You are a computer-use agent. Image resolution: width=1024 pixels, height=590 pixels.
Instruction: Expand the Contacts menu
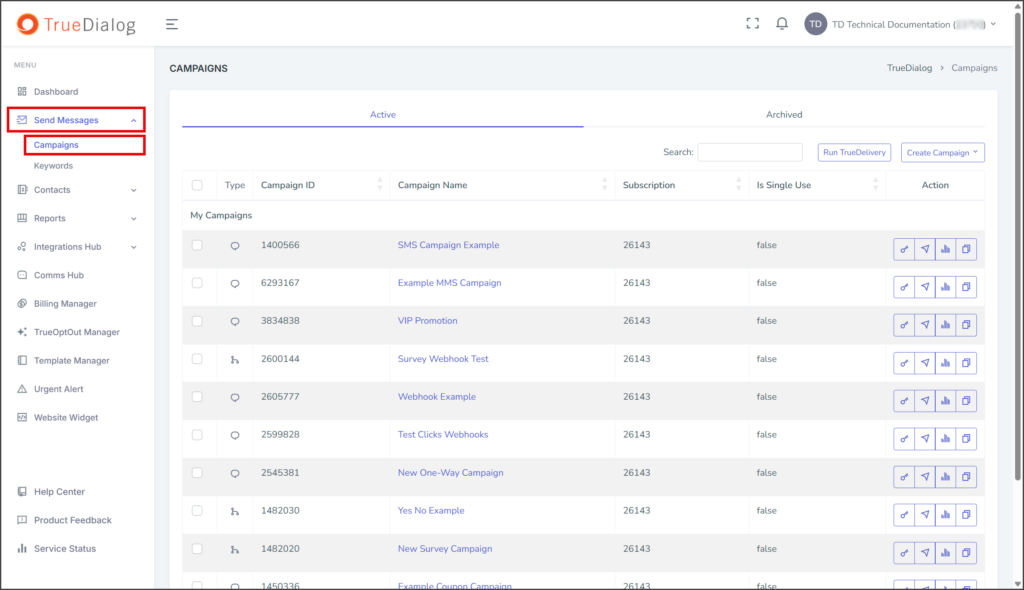pyautogui.click(x=76, y=190)
